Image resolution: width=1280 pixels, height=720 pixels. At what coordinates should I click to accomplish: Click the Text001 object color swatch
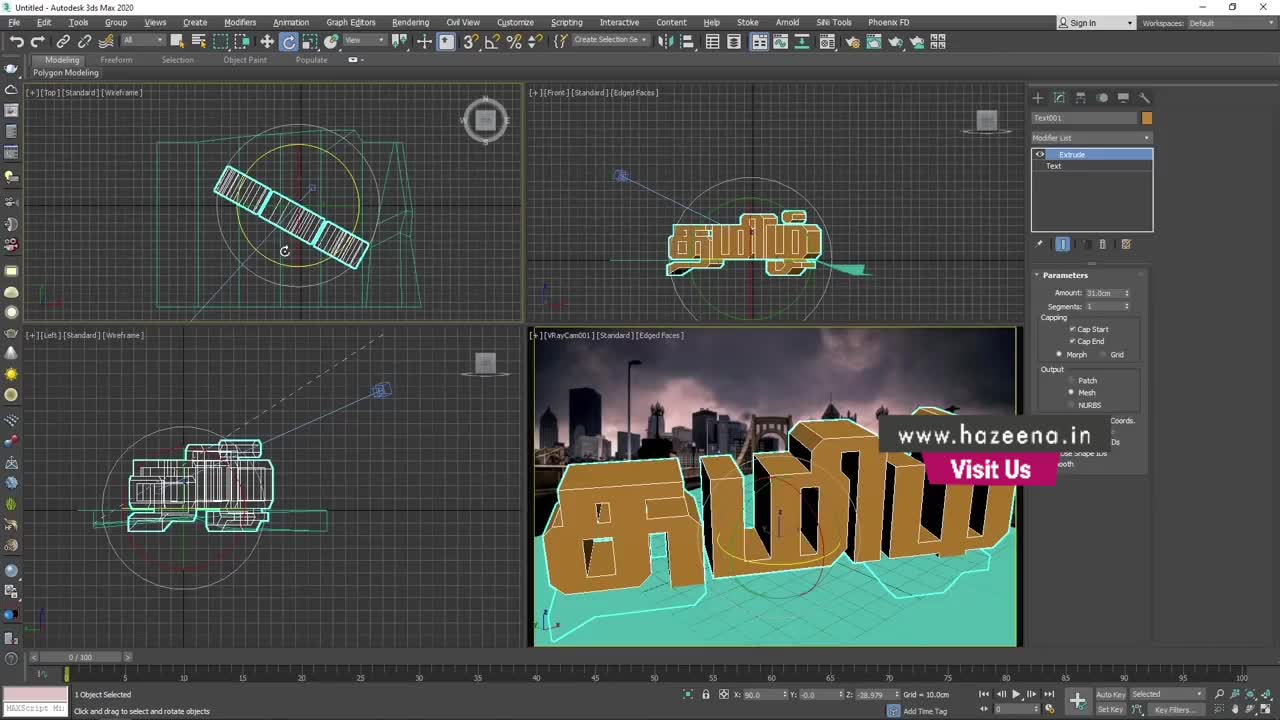[x=1146, y=118]
